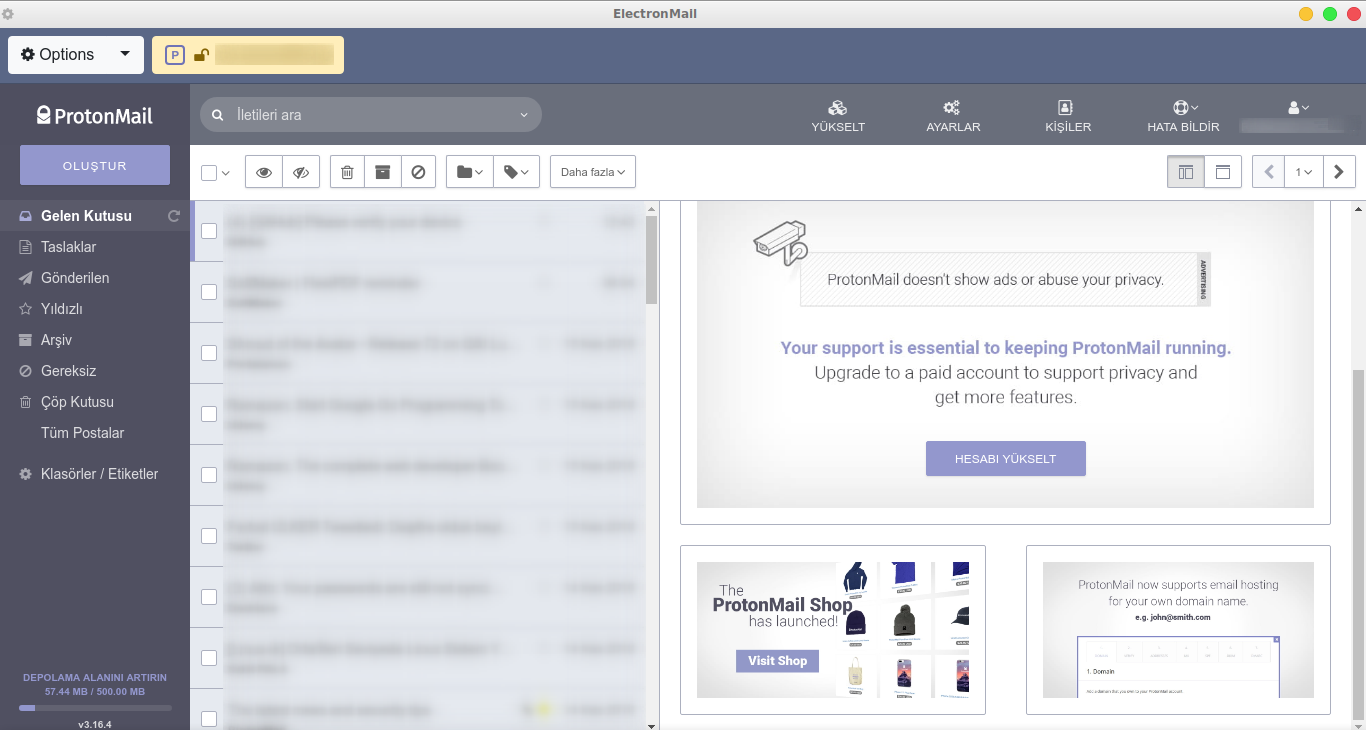The height and width of the screenshot is (730, 1366).
Task: Move selected messages to trash
Action: [347, 172]
